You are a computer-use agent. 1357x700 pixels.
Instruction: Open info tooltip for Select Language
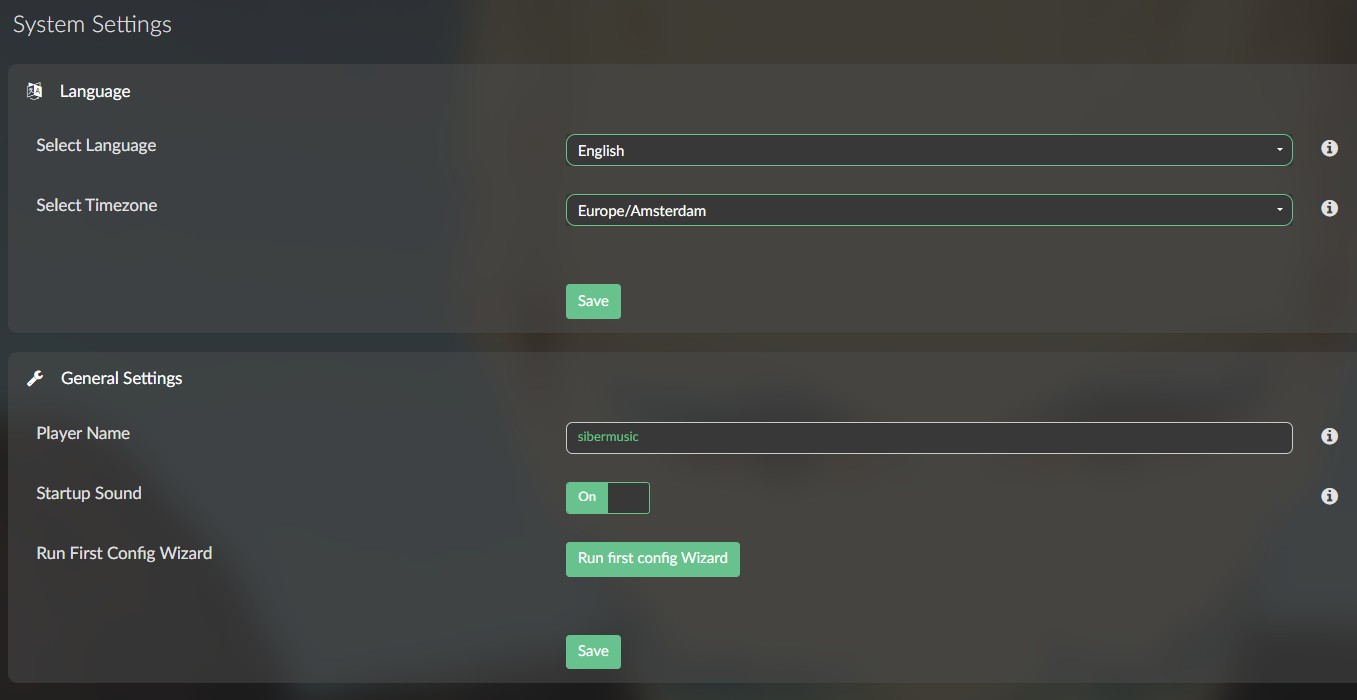tap(1329, 148)
